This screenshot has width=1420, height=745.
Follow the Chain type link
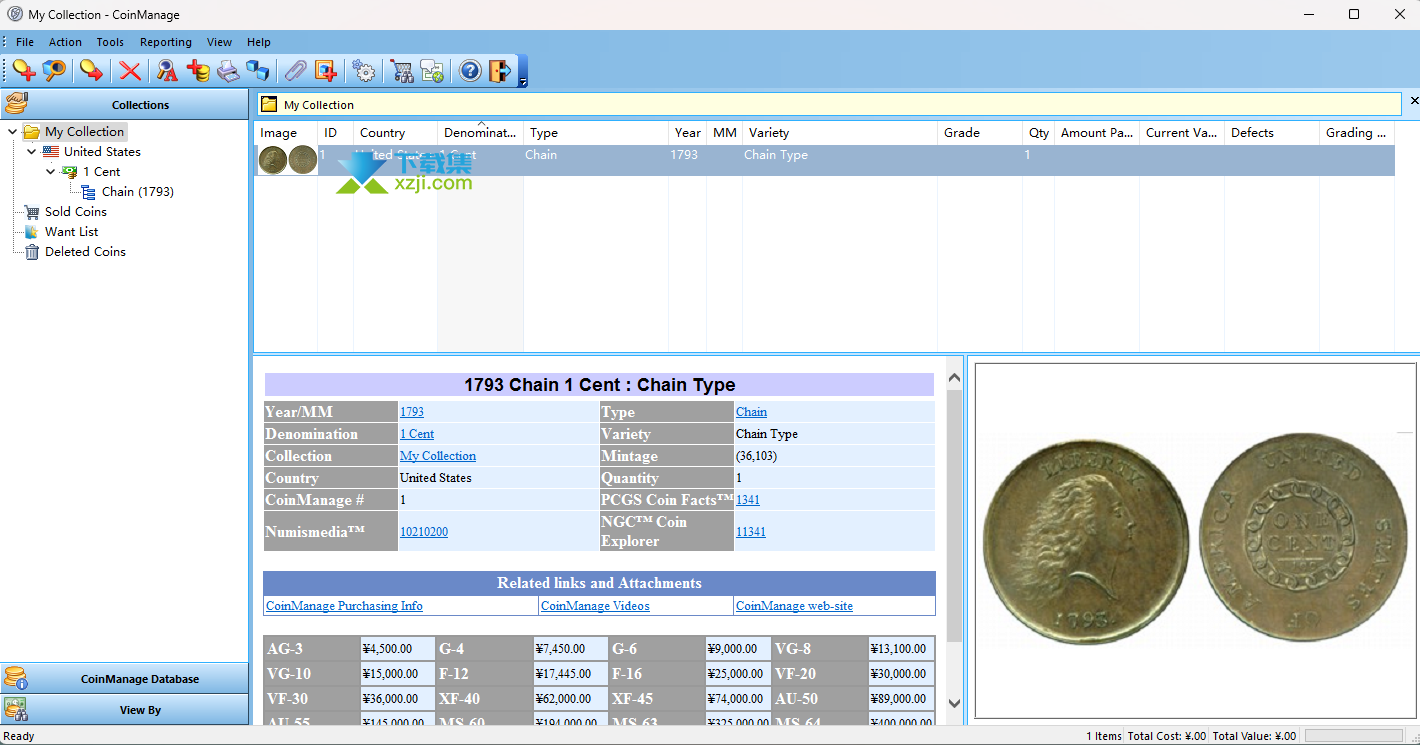point(751,412)
